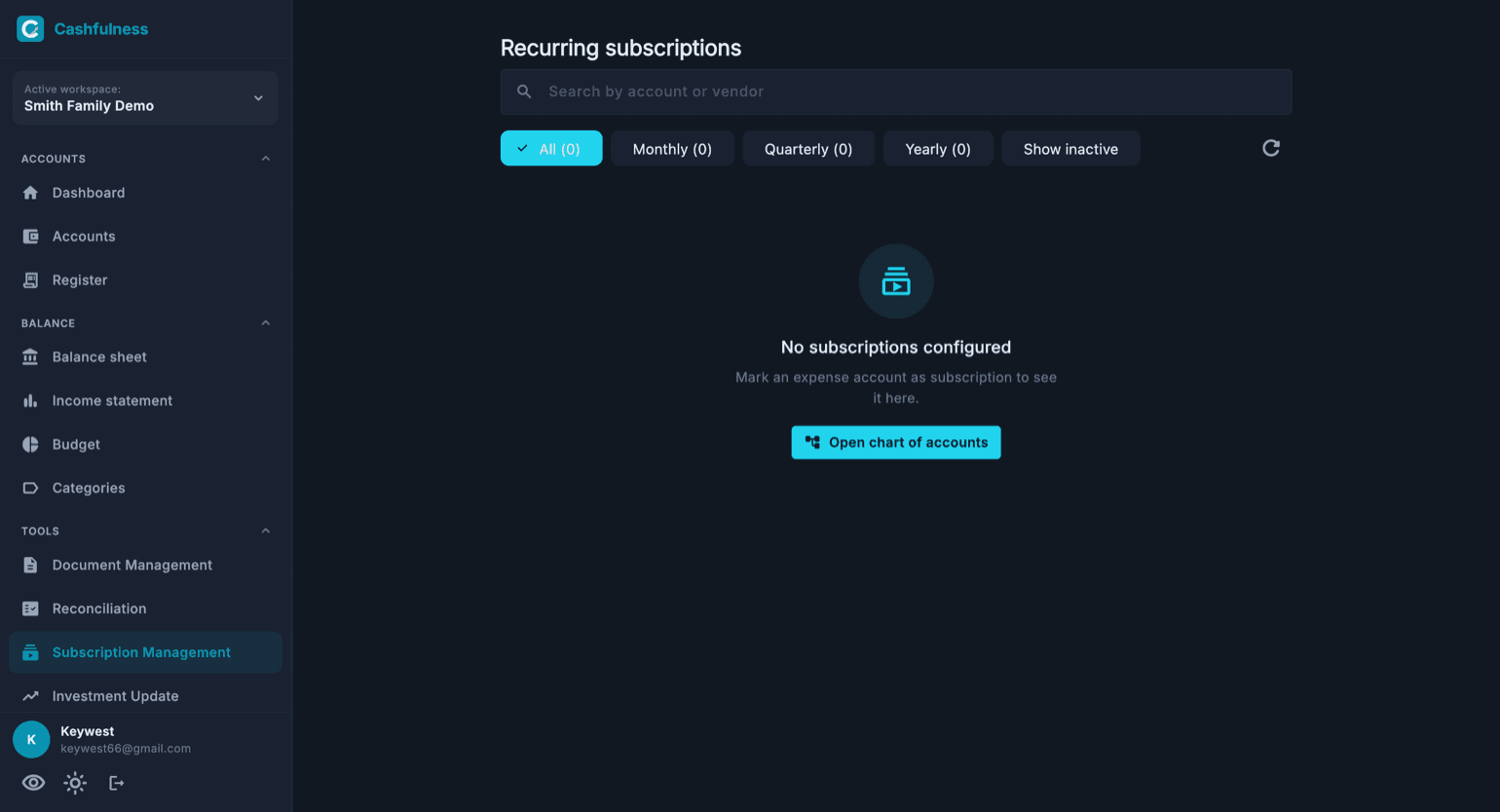Click the Cashfulness brand name

[101, 29]
